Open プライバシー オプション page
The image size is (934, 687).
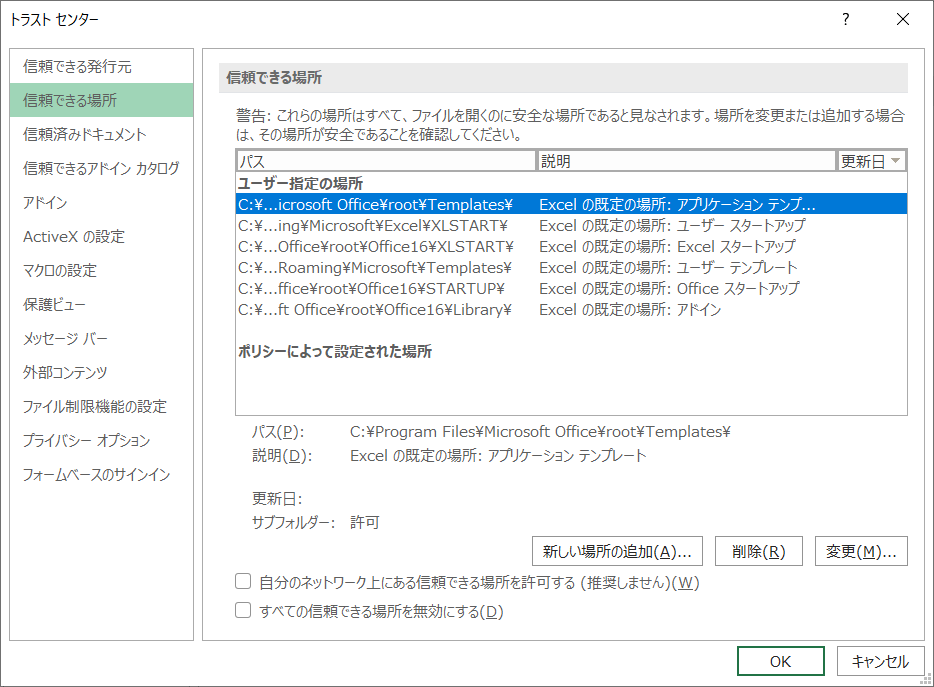click(x=101, y=440)
